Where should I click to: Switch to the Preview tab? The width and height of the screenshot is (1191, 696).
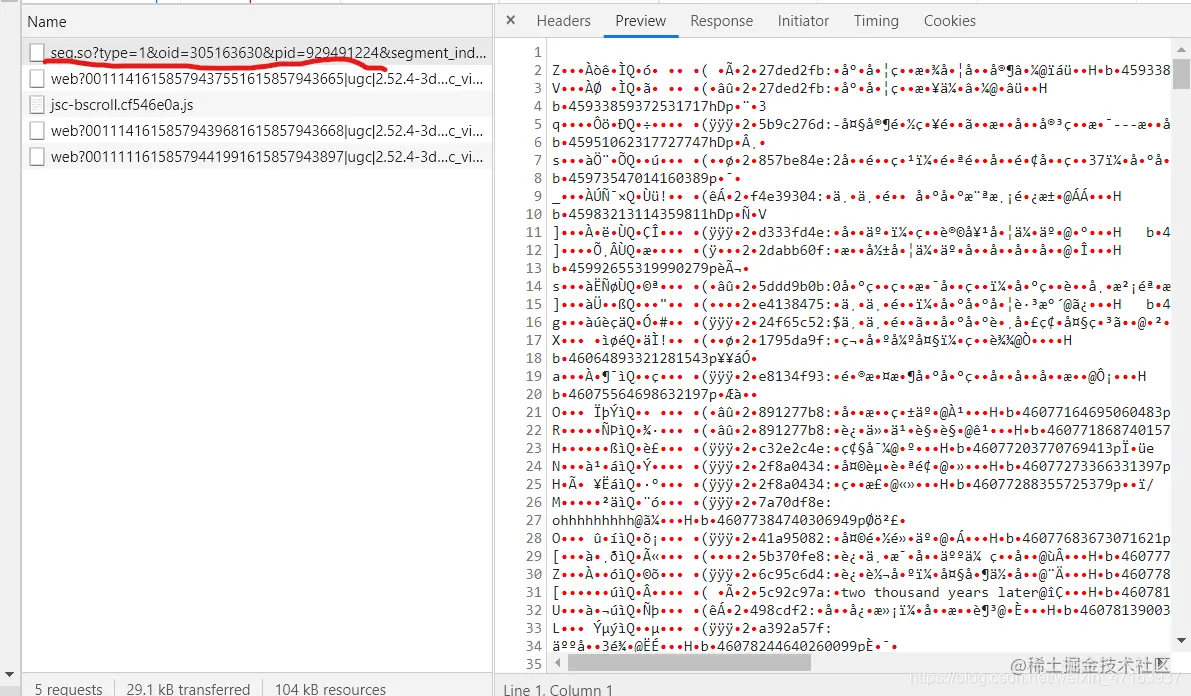click(640, 21)
